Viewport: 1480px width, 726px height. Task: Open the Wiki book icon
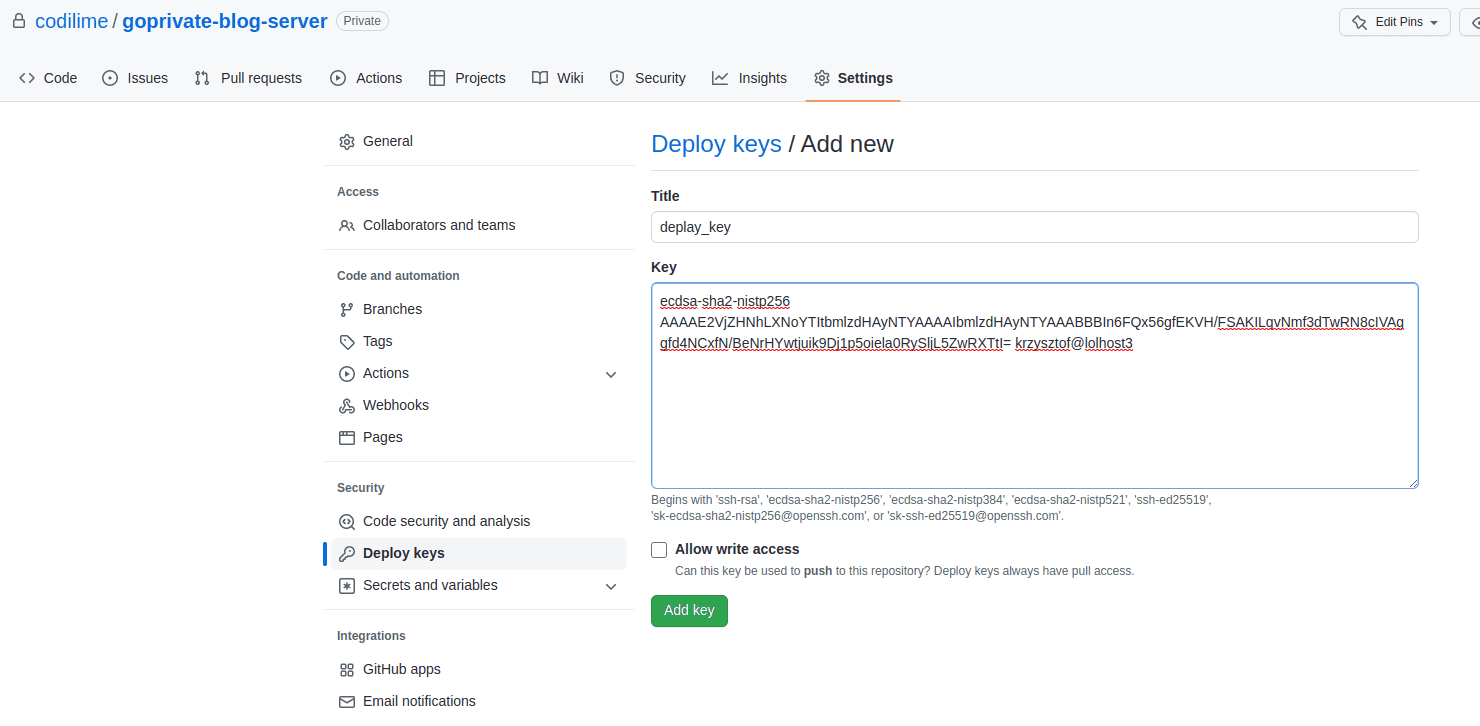click(x=537, y=77)
